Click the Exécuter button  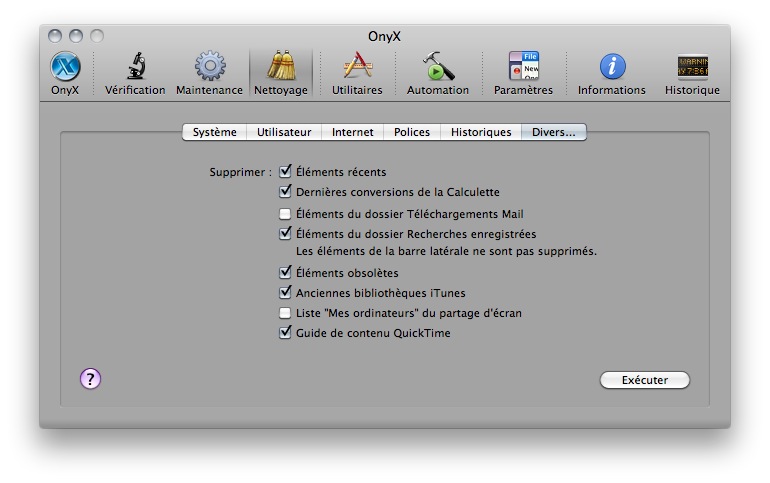point(645,380)
